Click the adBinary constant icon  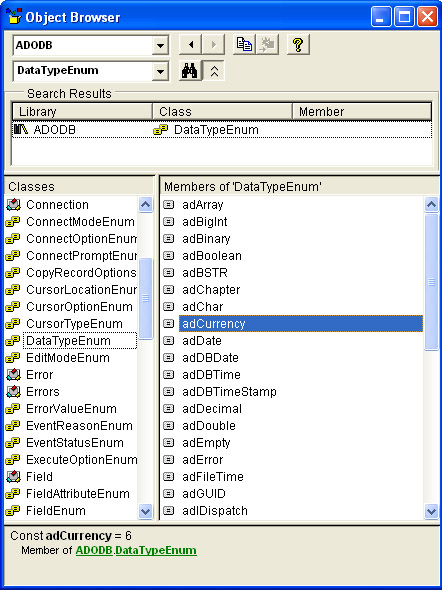[169, 239]
